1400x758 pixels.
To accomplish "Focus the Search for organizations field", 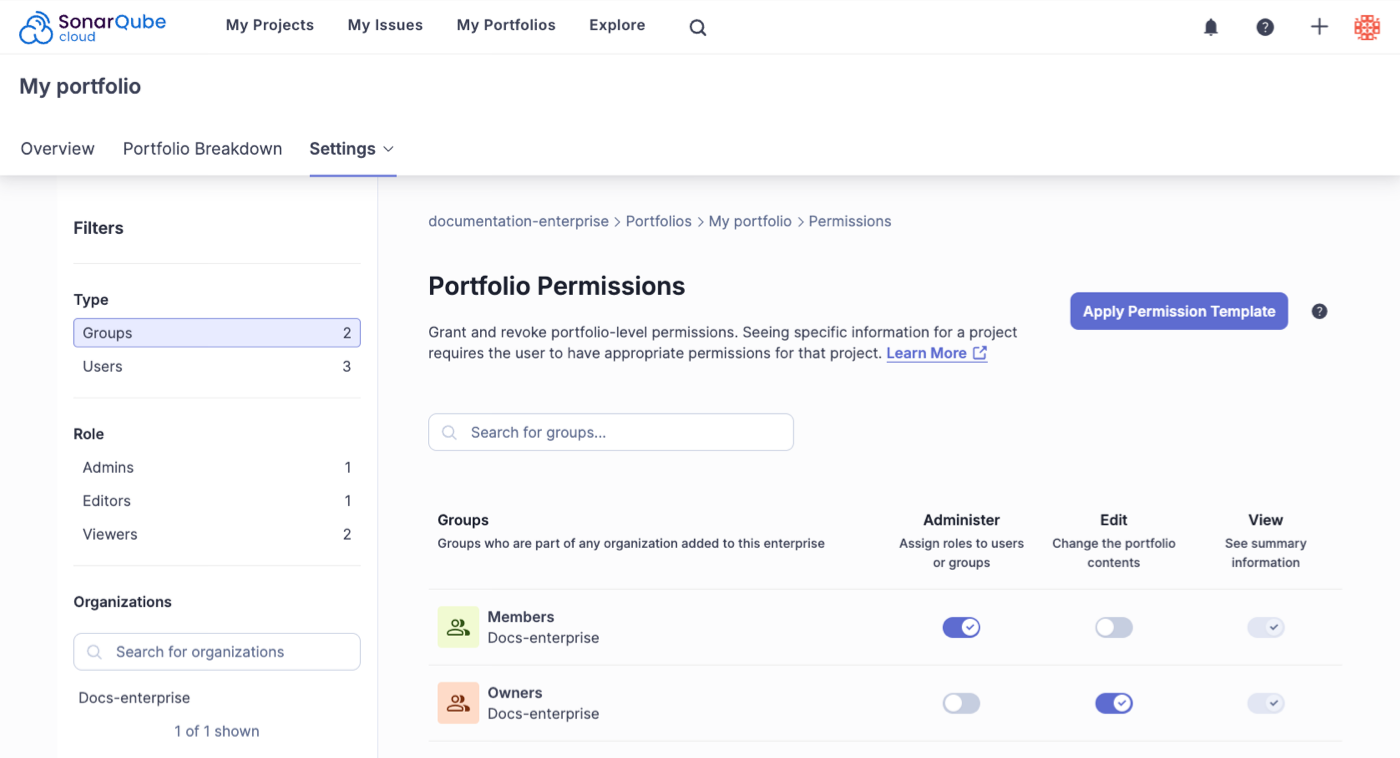I will (217, 652).
